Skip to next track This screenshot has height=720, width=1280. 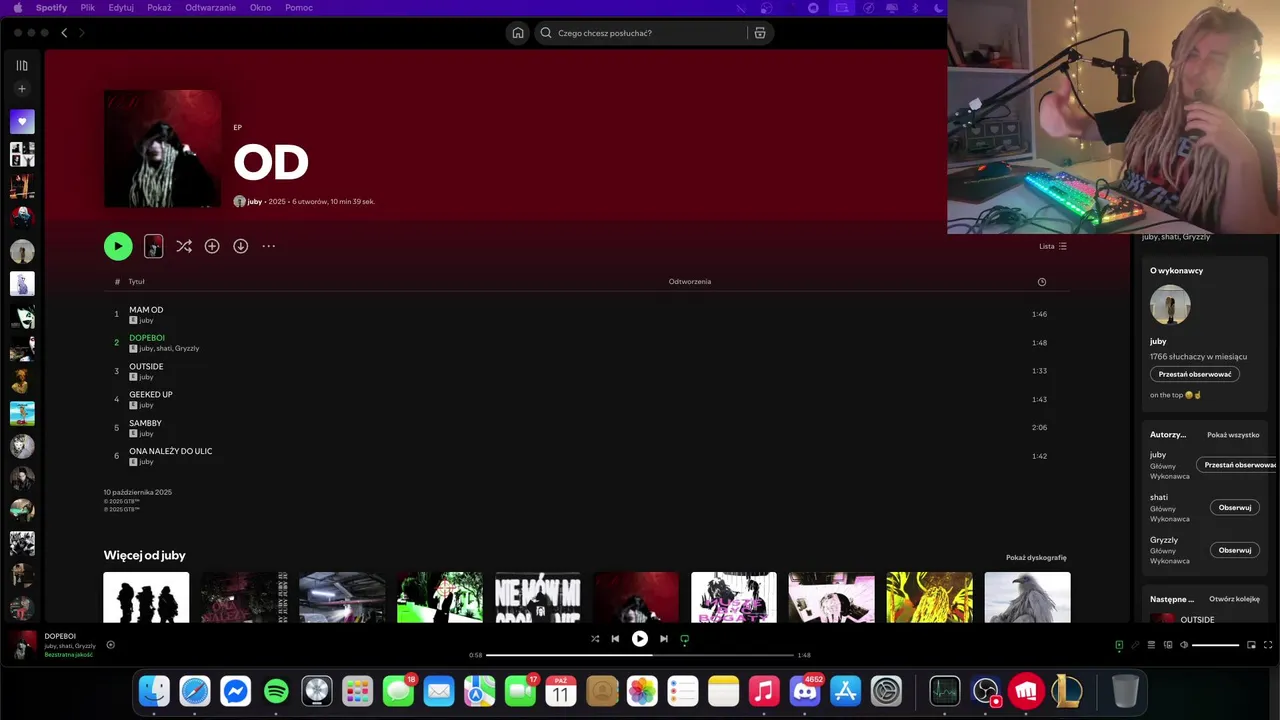(x=664, y=639)
